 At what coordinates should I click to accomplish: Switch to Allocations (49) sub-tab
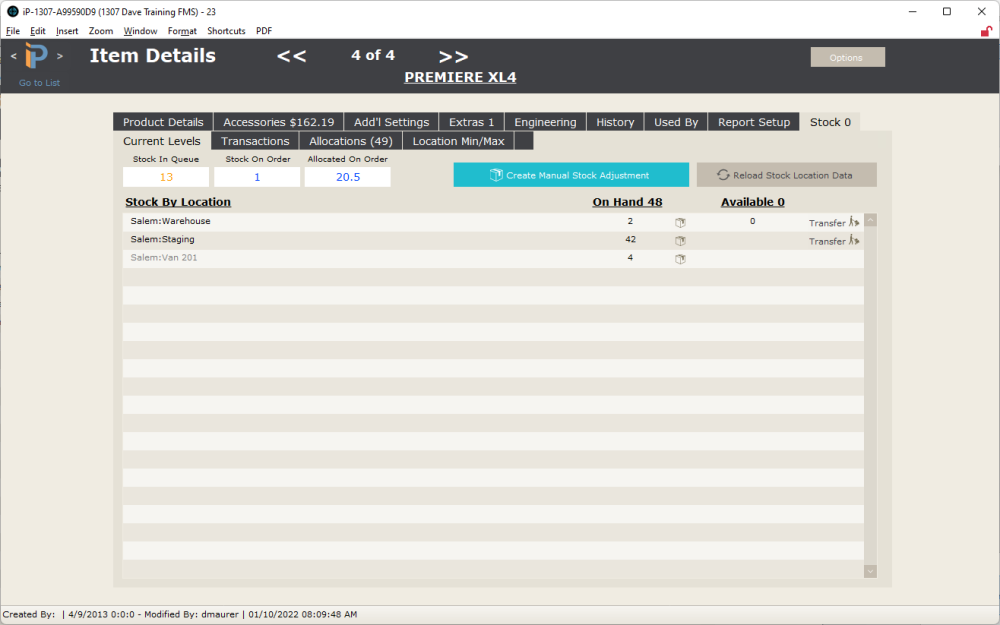coord(351,141)
